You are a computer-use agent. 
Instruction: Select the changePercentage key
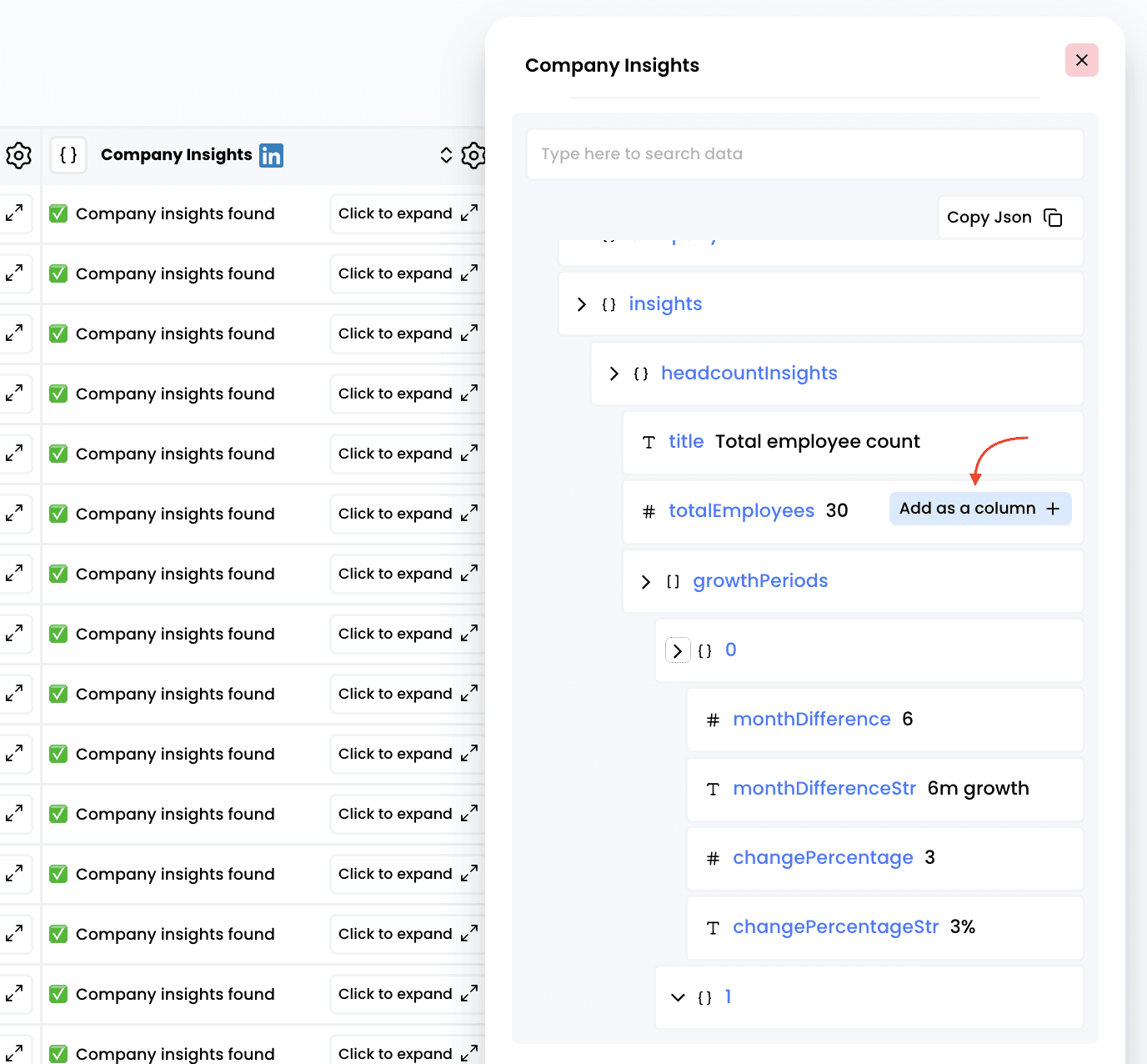823,858
